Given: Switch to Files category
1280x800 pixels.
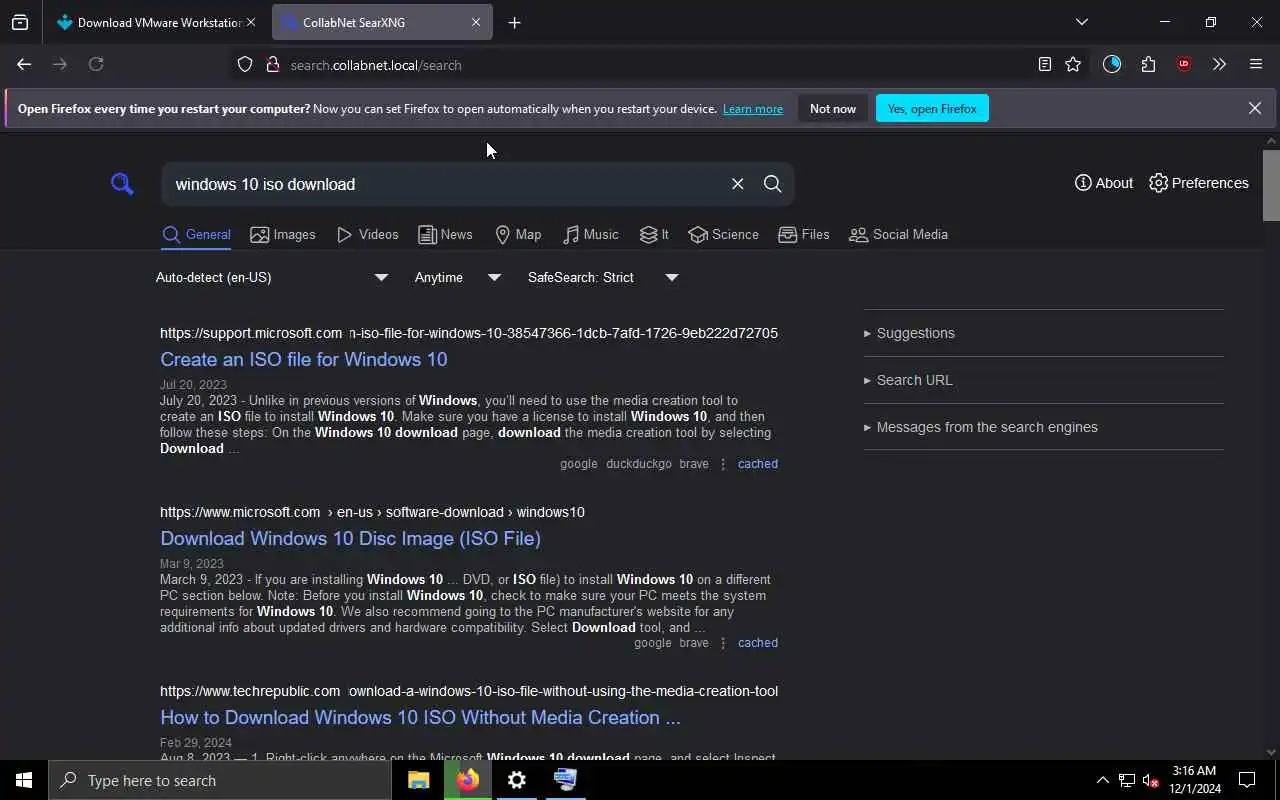Looking at the screenshot, I should [x=804, y=235].
